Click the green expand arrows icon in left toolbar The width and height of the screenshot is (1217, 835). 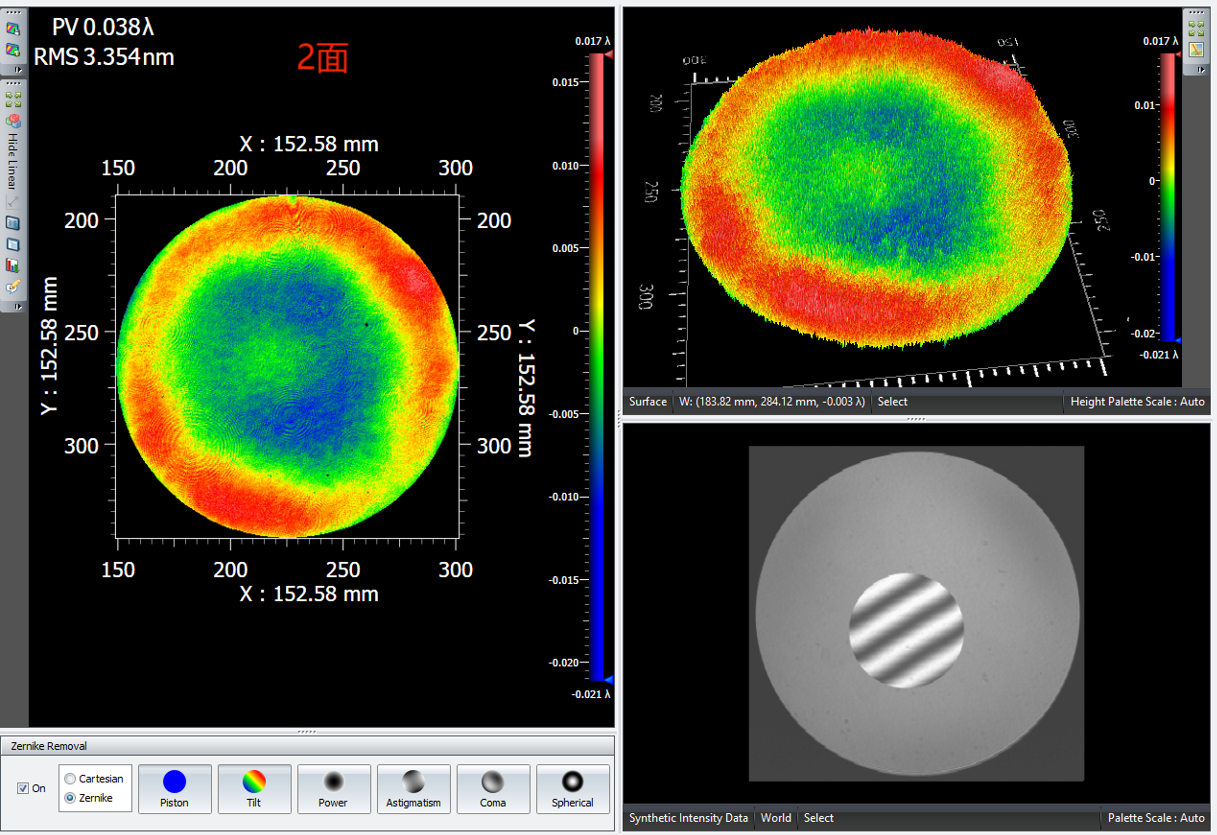[13, 100]
